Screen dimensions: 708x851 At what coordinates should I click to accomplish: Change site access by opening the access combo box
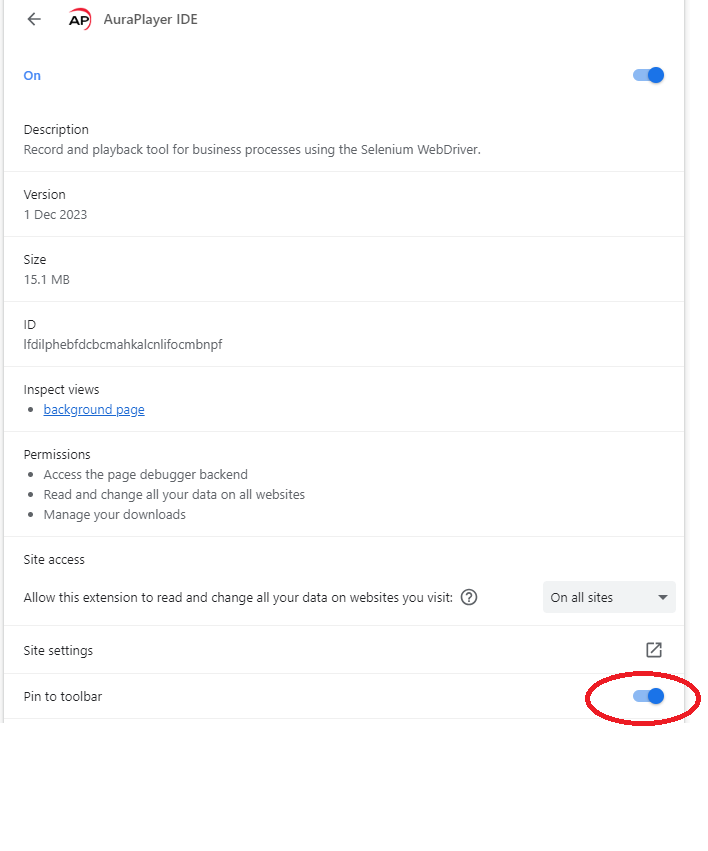click(608, 597)
